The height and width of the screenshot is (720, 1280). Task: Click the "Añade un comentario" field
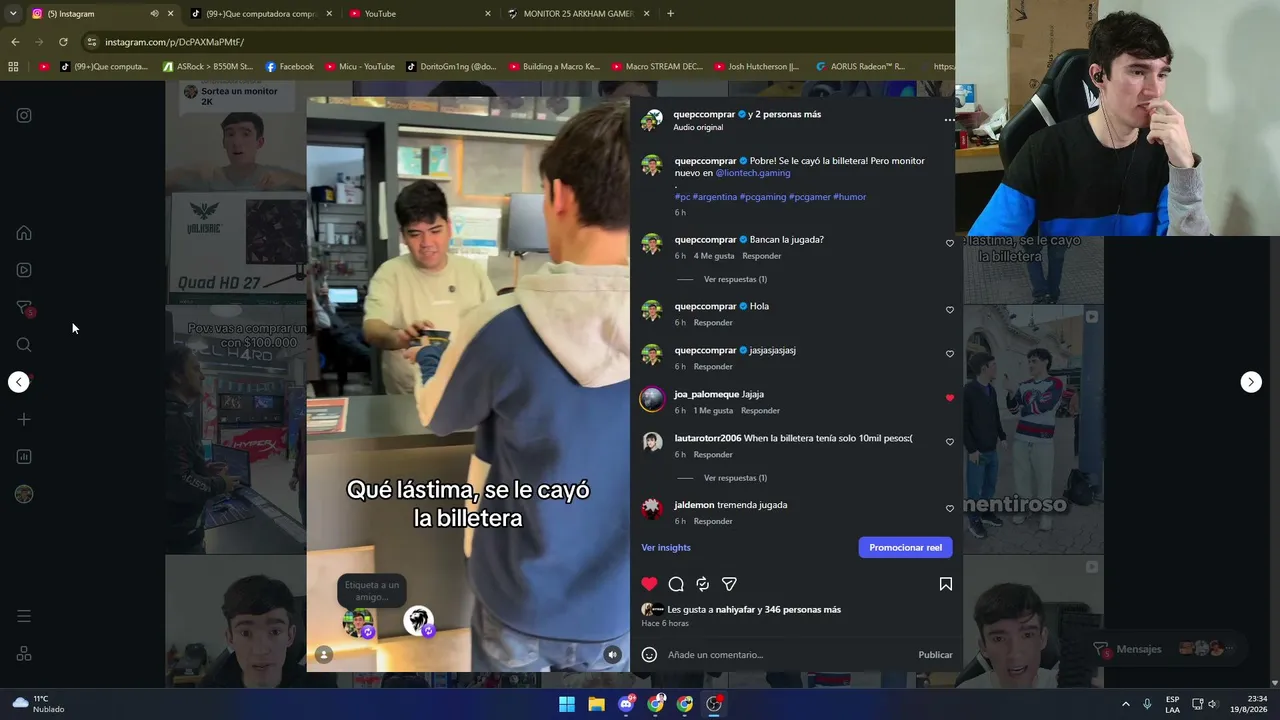(x=790, y=655)
